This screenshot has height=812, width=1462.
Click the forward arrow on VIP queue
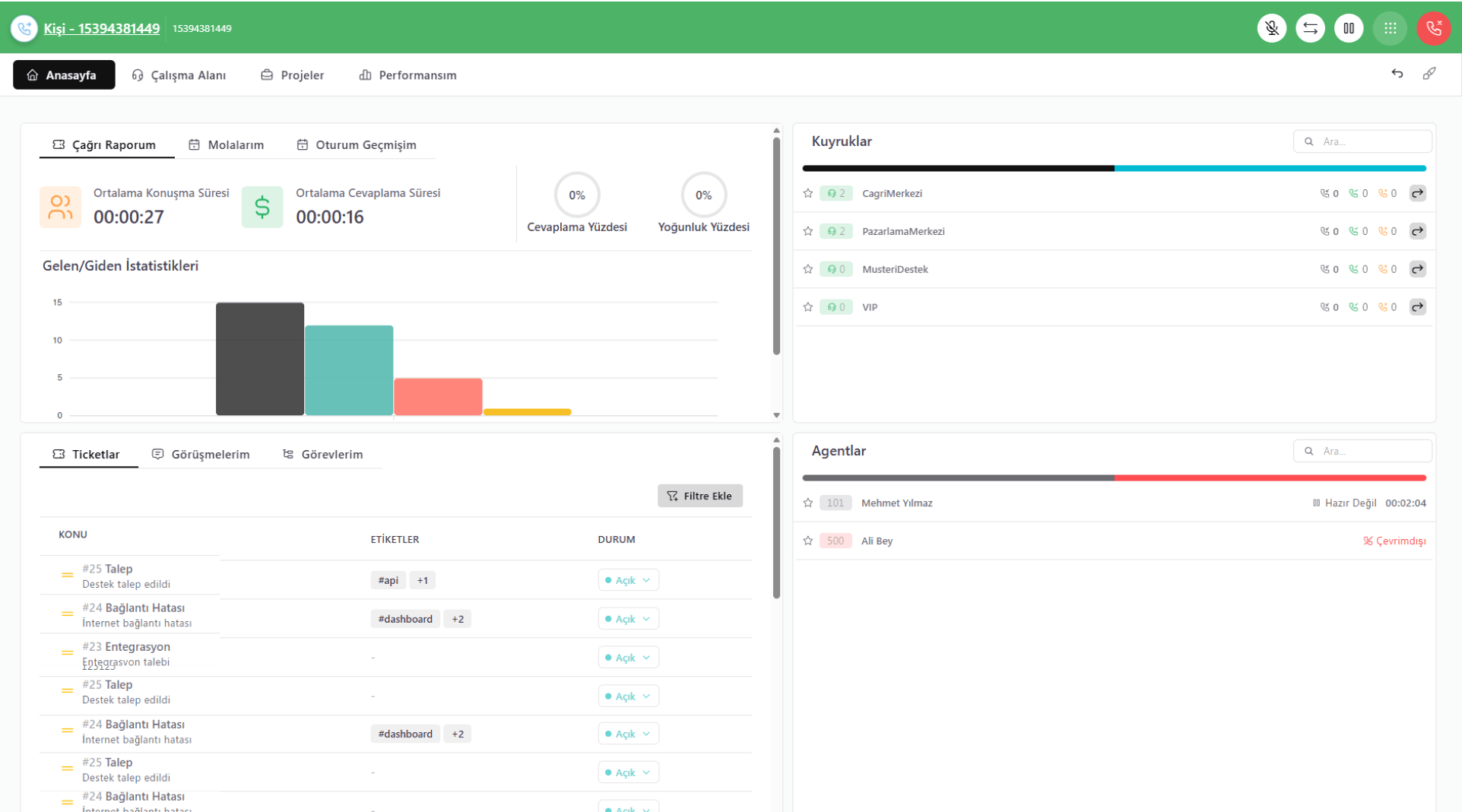(1417, 307)
